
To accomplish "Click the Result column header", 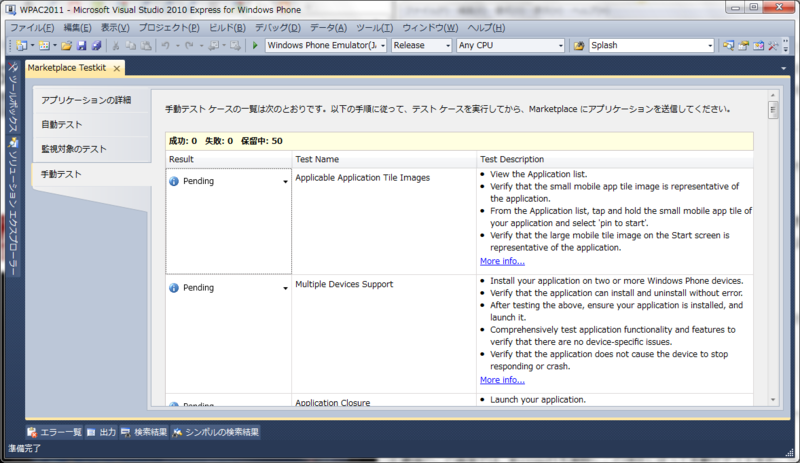I will 229,159.
